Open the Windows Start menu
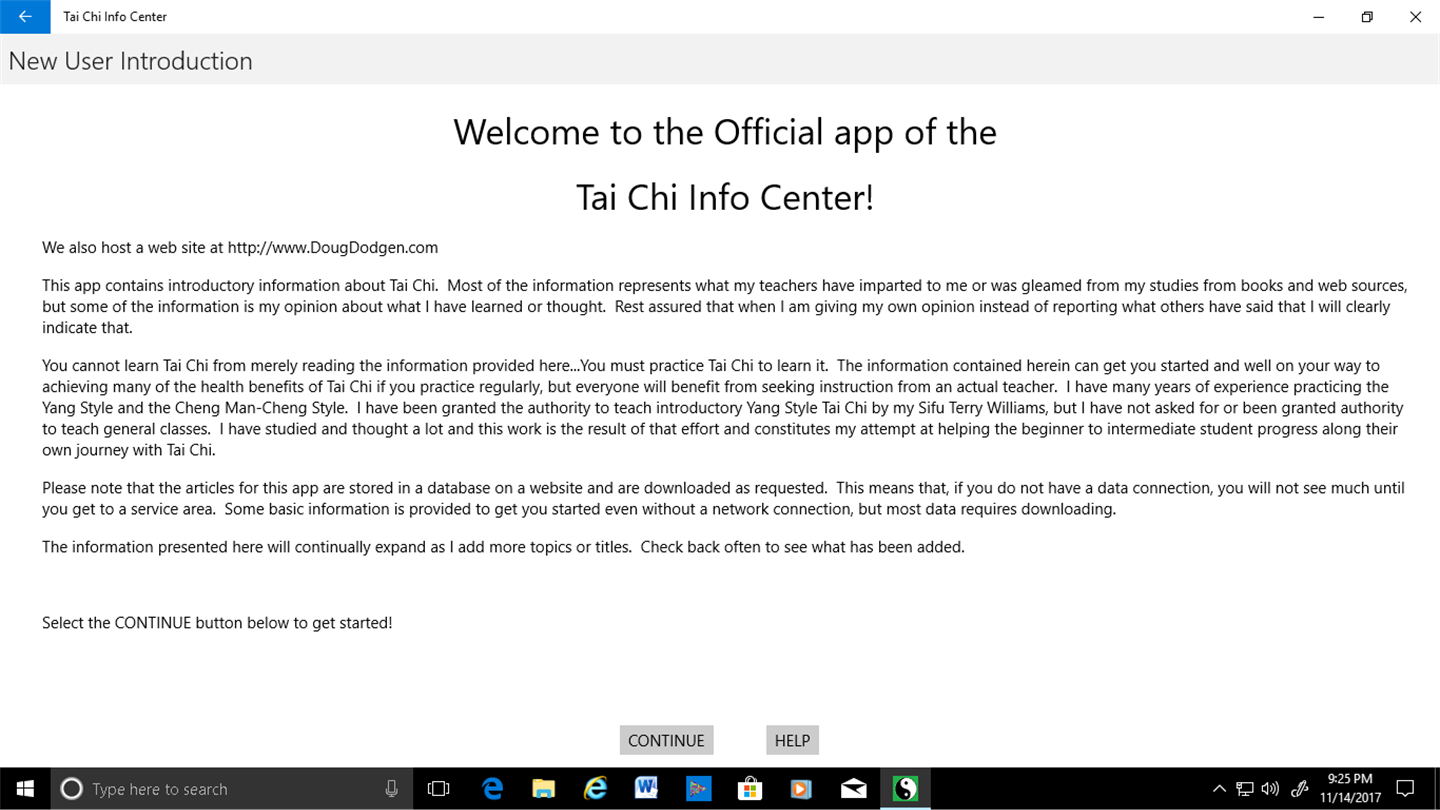1440x810 pixels. (24, 789)
